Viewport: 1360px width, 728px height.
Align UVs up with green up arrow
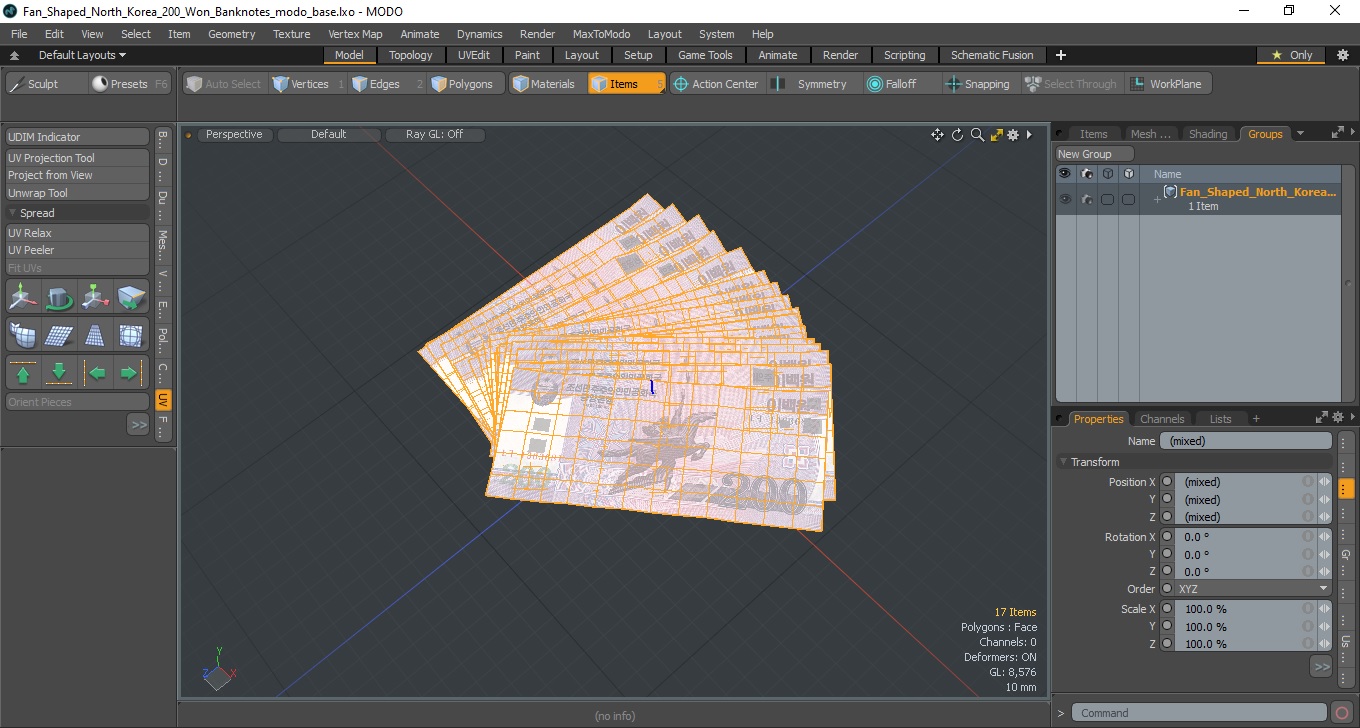tap(24, 373)
